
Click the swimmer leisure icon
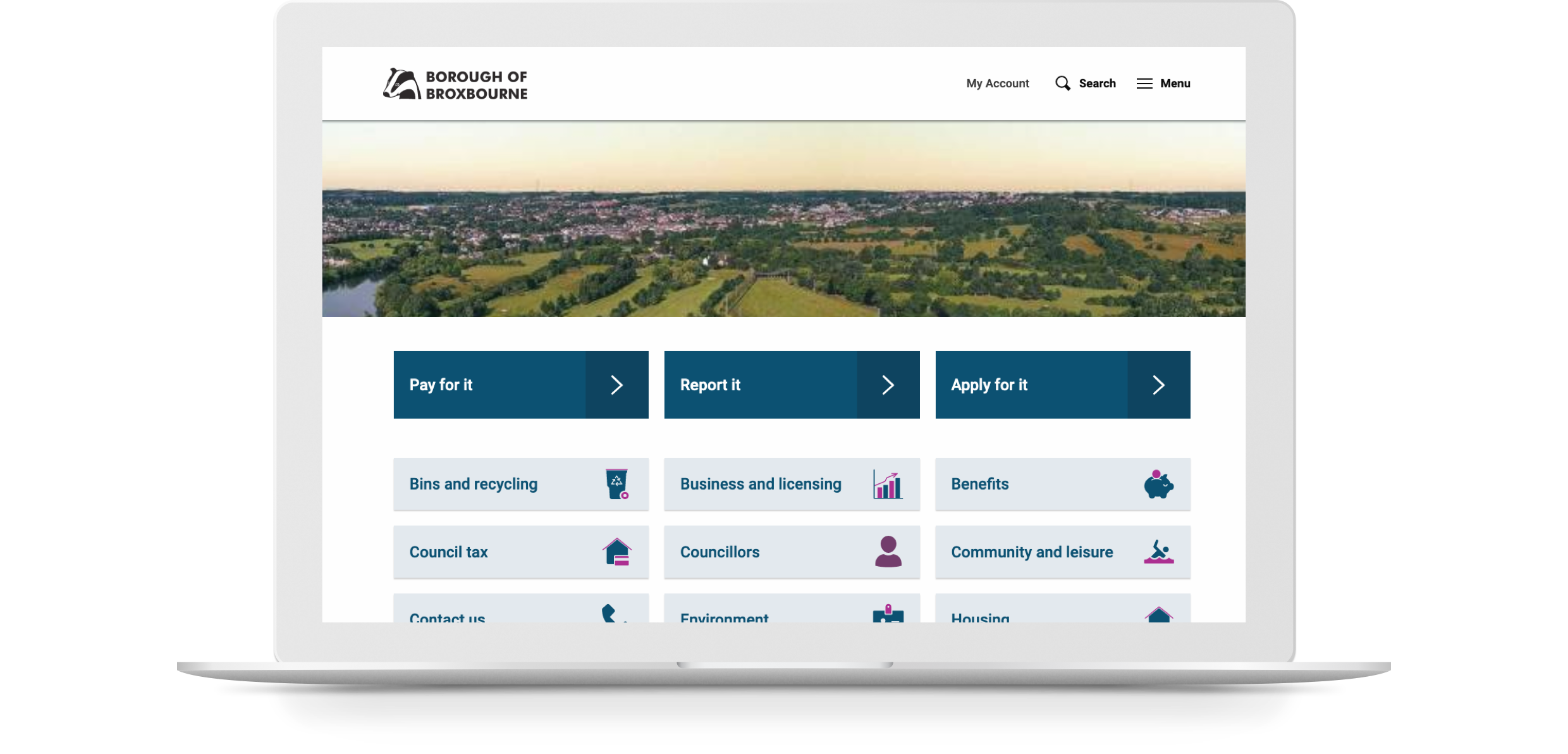[x=1159, y=552]
